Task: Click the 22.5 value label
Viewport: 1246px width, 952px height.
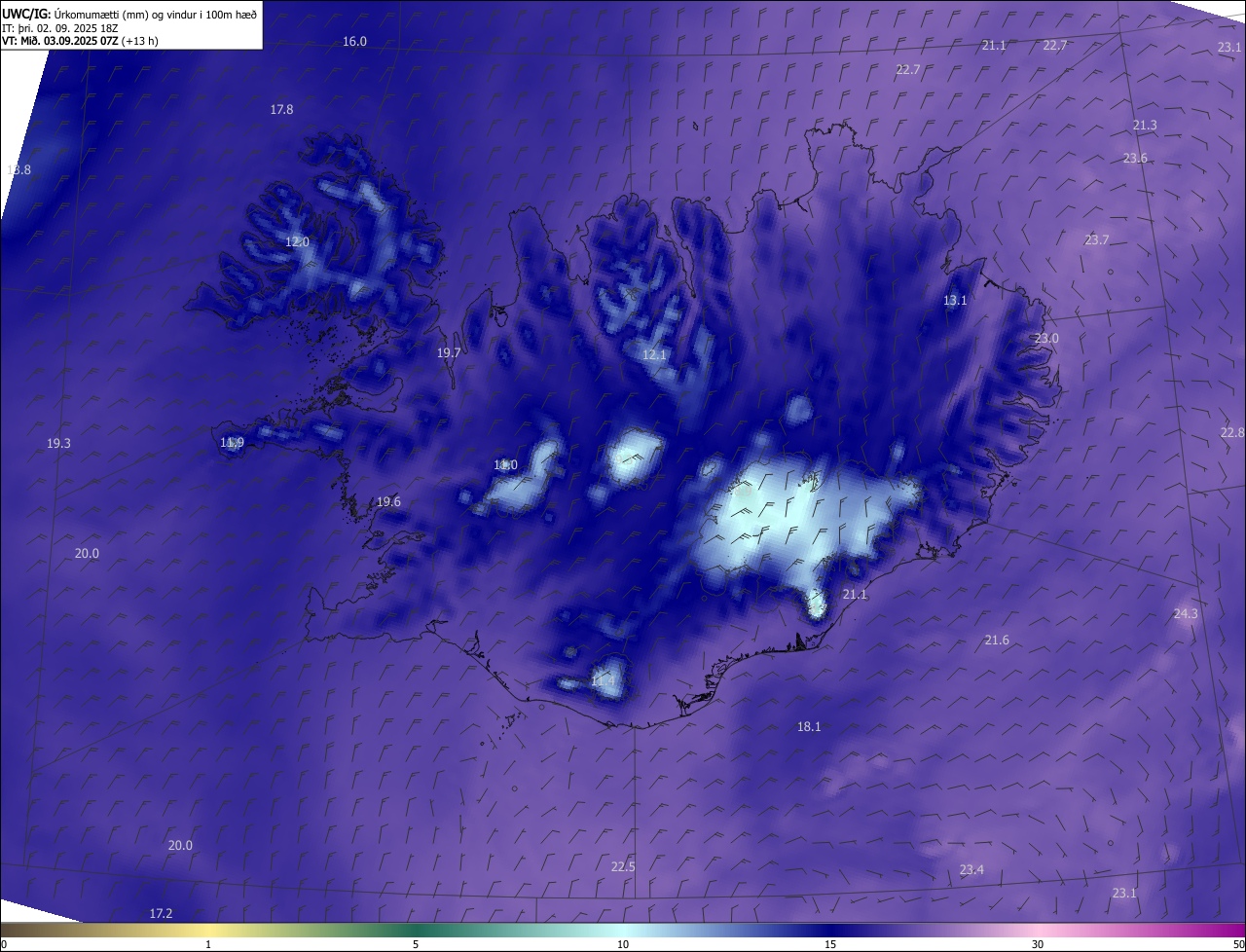Action: click(x=623, y=866)
